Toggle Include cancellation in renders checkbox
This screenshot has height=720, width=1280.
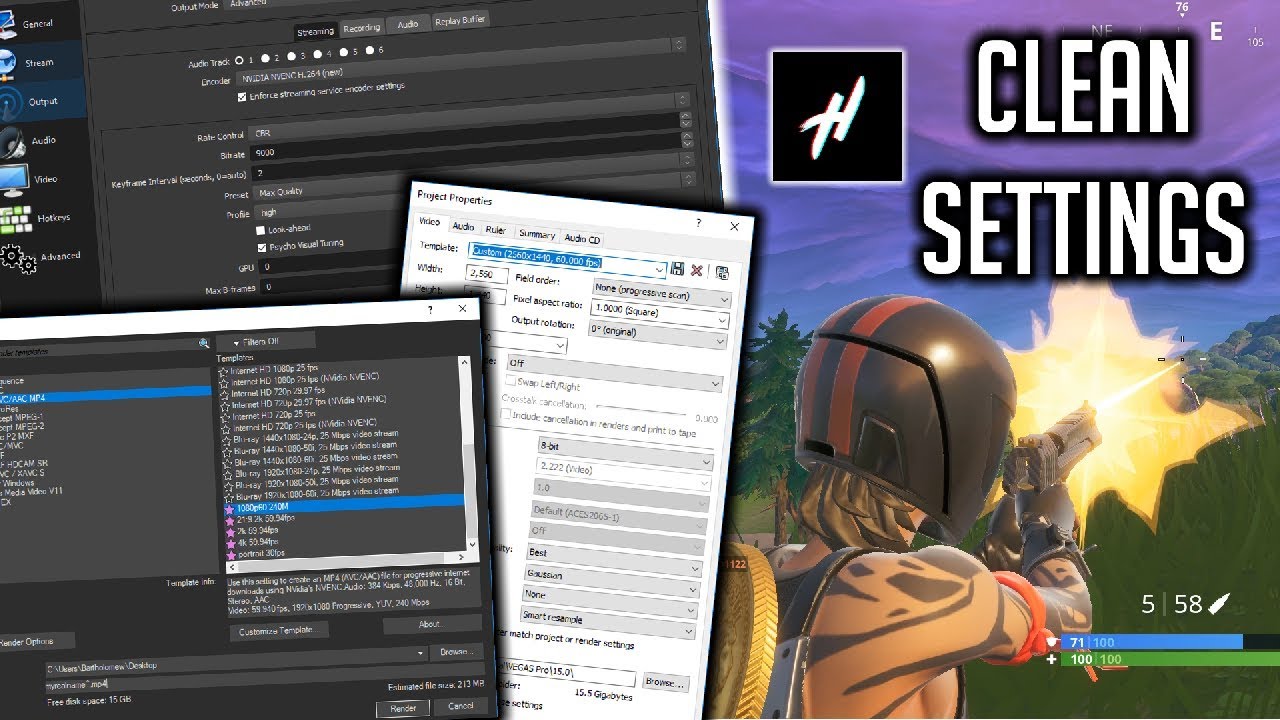point(506,414)
